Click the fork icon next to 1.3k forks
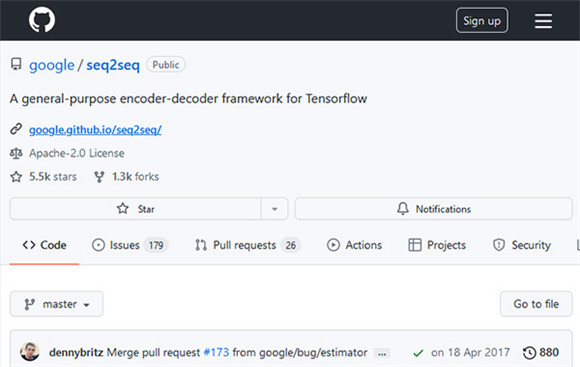The width and height of the screenshot is (580, 367). coord(99,177)
